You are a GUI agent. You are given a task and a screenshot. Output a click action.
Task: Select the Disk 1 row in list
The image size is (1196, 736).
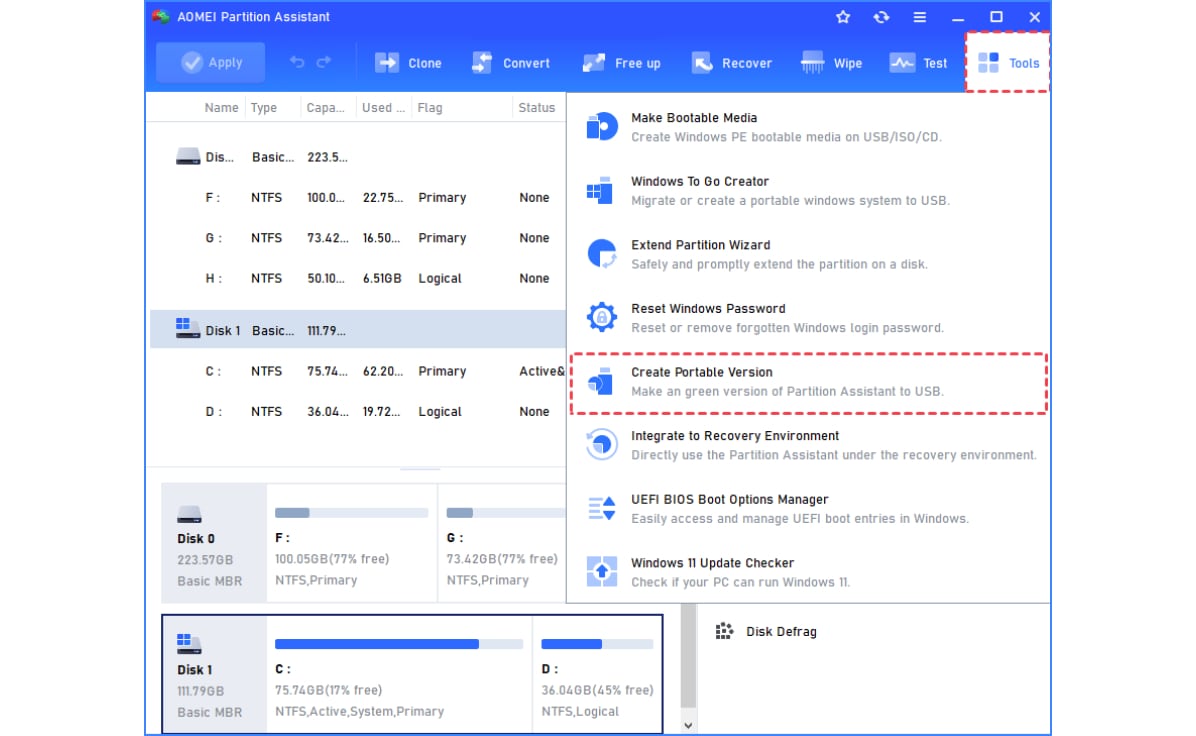[357, 329]
